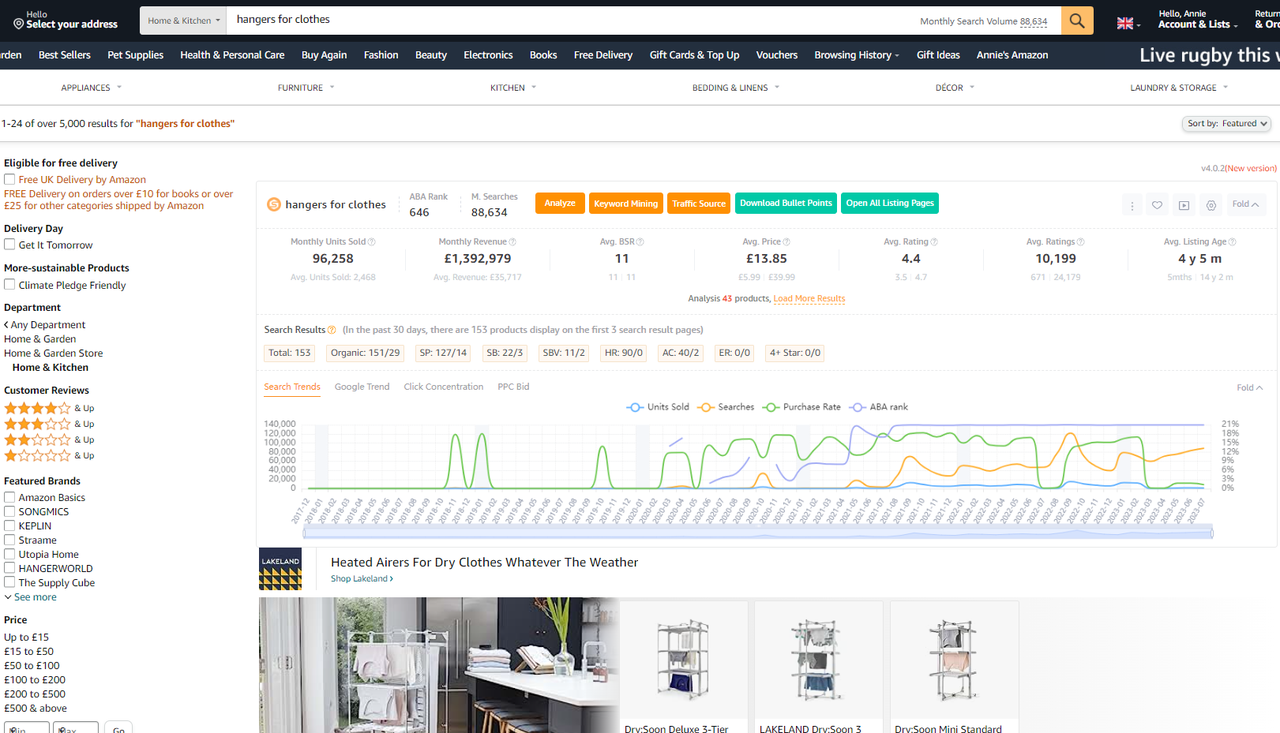Image resolution: width=1280 pixels, height=733 pixels.
Task: Check the KEPLIN brand filter
Action: pyautogui.click(x=9, y=526)
